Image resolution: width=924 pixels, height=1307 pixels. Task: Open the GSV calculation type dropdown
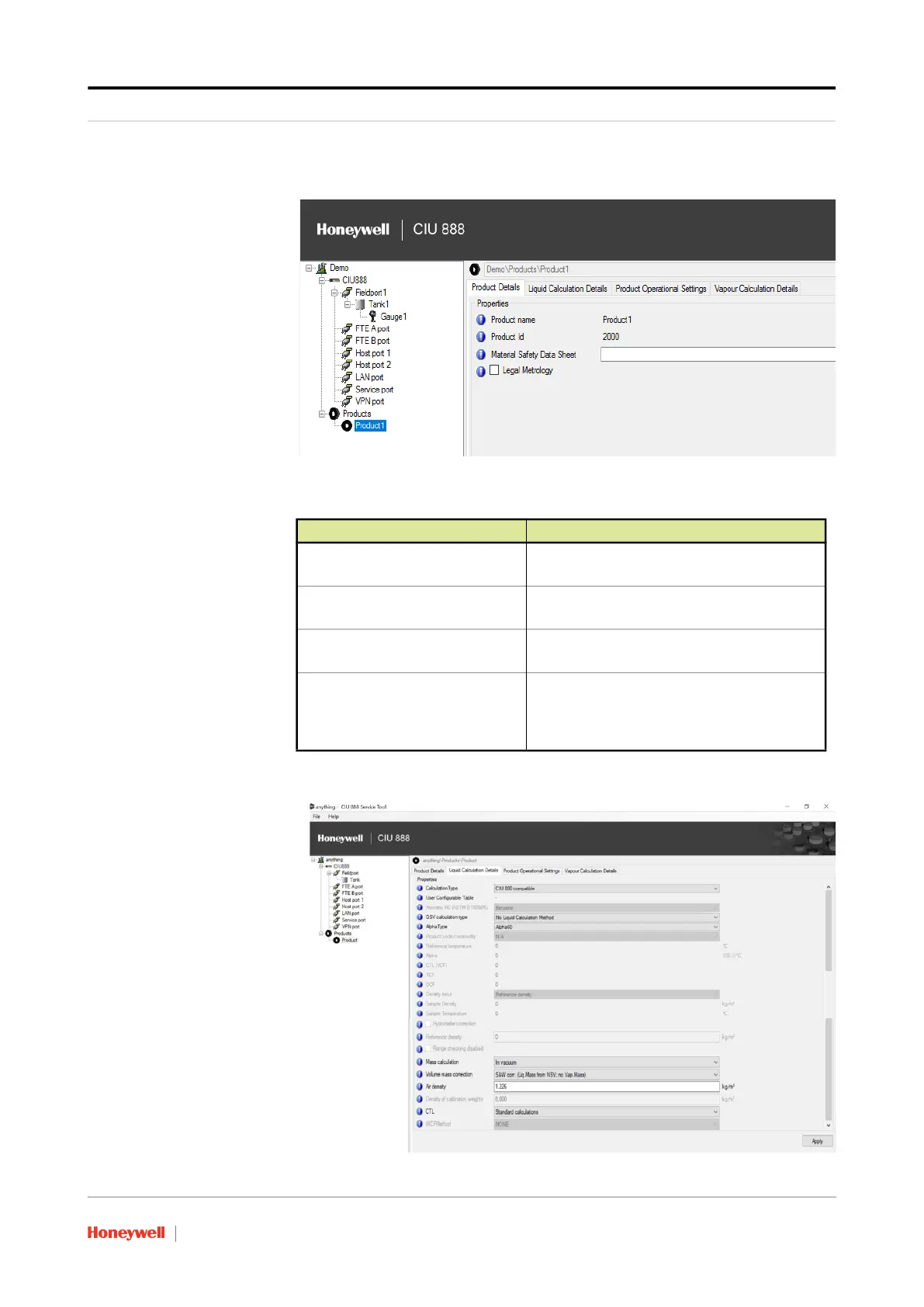click(607, 917)
